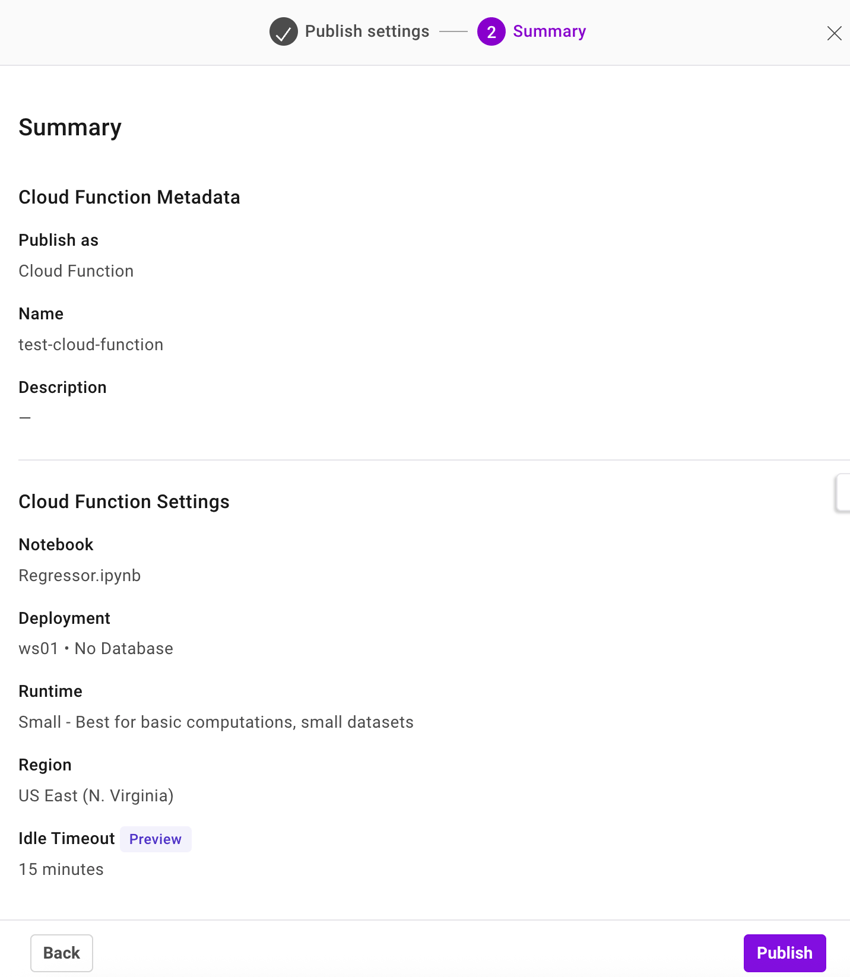Click Publish to deploy the cloud function
The height and width of the screenshot is (977, 850).
(784, 952)
